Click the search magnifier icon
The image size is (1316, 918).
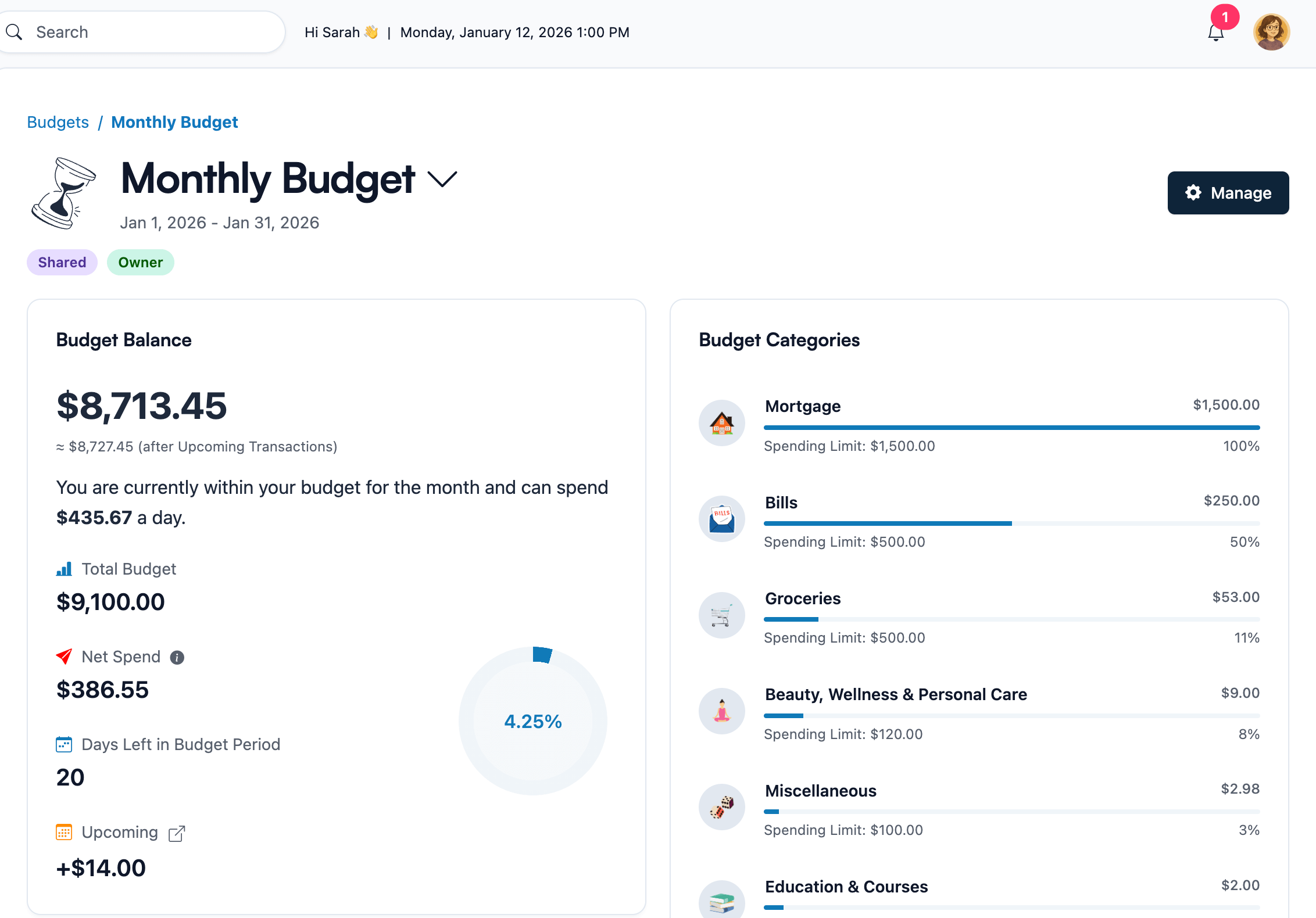tap(15, 31)
